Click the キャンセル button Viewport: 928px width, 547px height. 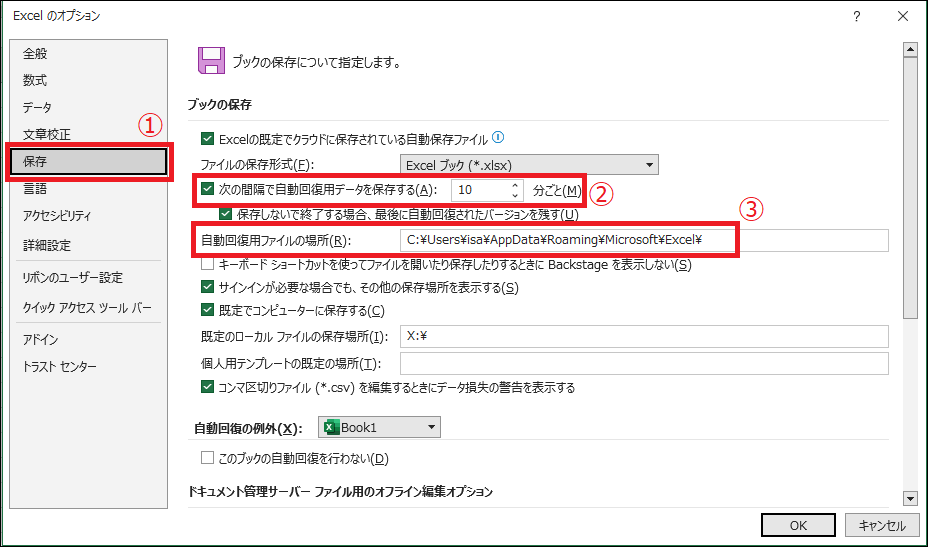(x=881, y=525)
